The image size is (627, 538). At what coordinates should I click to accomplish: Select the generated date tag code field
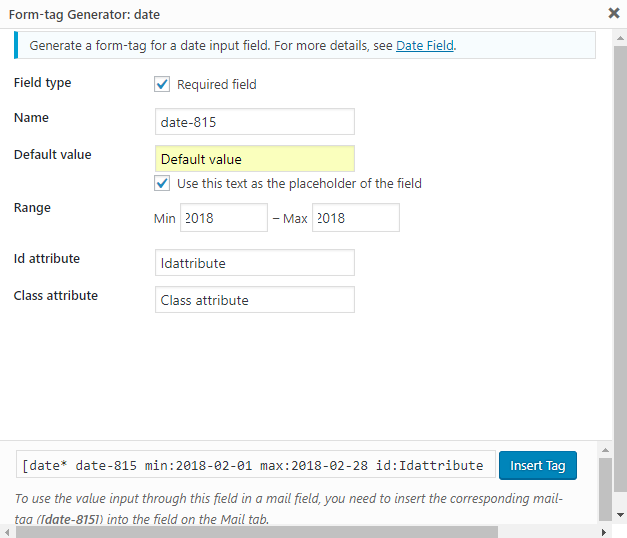tap(255, 465)
